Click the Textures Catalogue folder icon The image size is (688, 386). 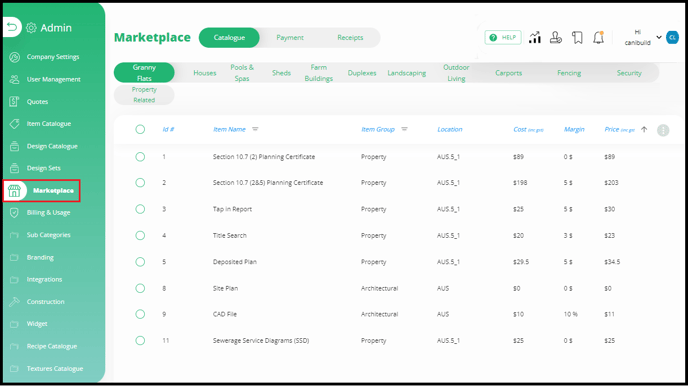click(x=14, y=368)
